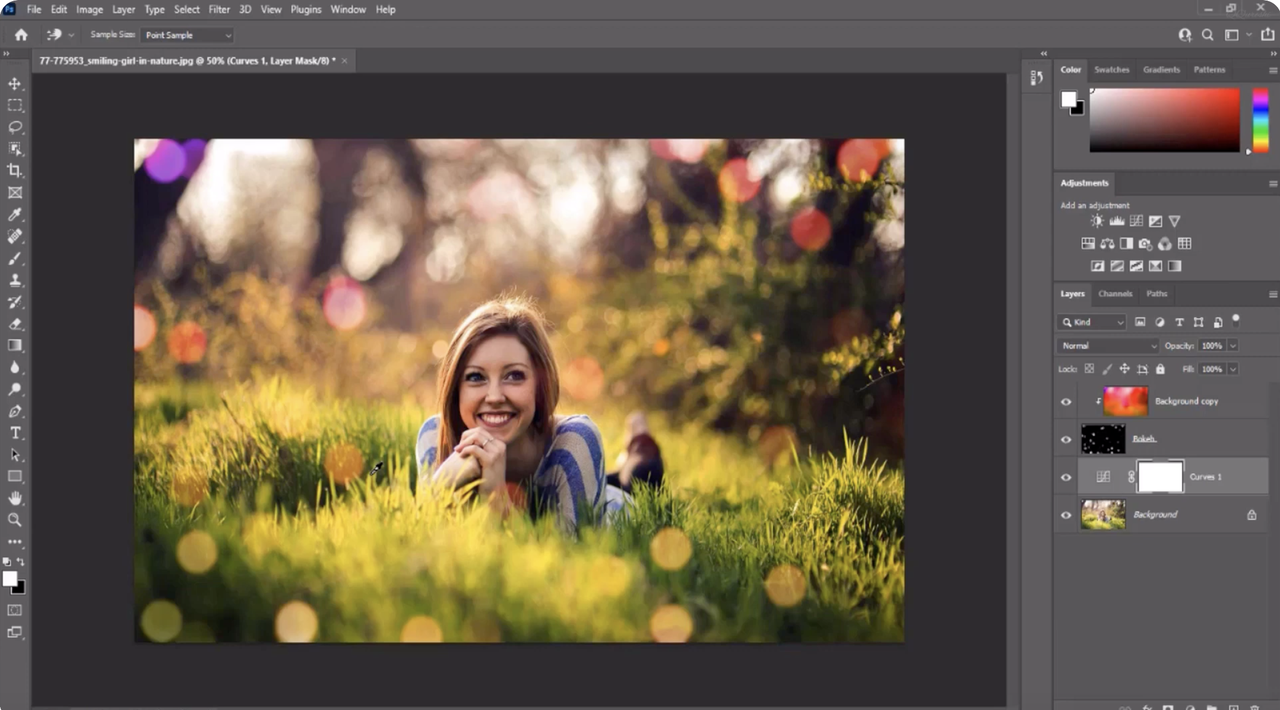Open the layer filter Kind dropdown

(x=1092, y=322)
